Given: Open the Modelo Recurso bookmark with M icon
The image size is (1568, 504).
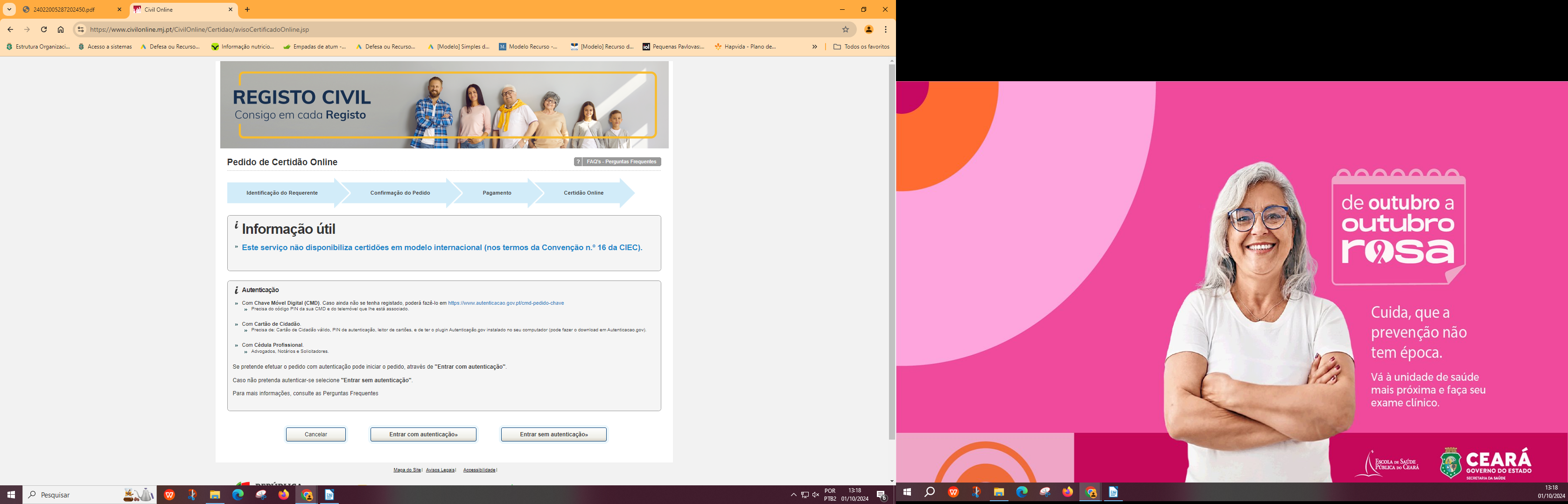Looking at the screenshot, I should pyautogui.click(x=528, y=46).
